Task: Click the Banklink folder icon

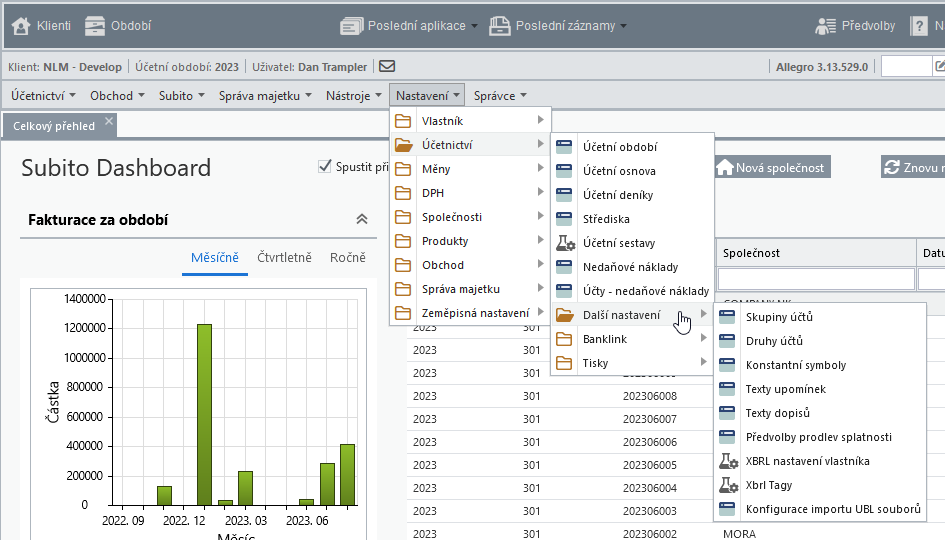Action: coord(564,339)
